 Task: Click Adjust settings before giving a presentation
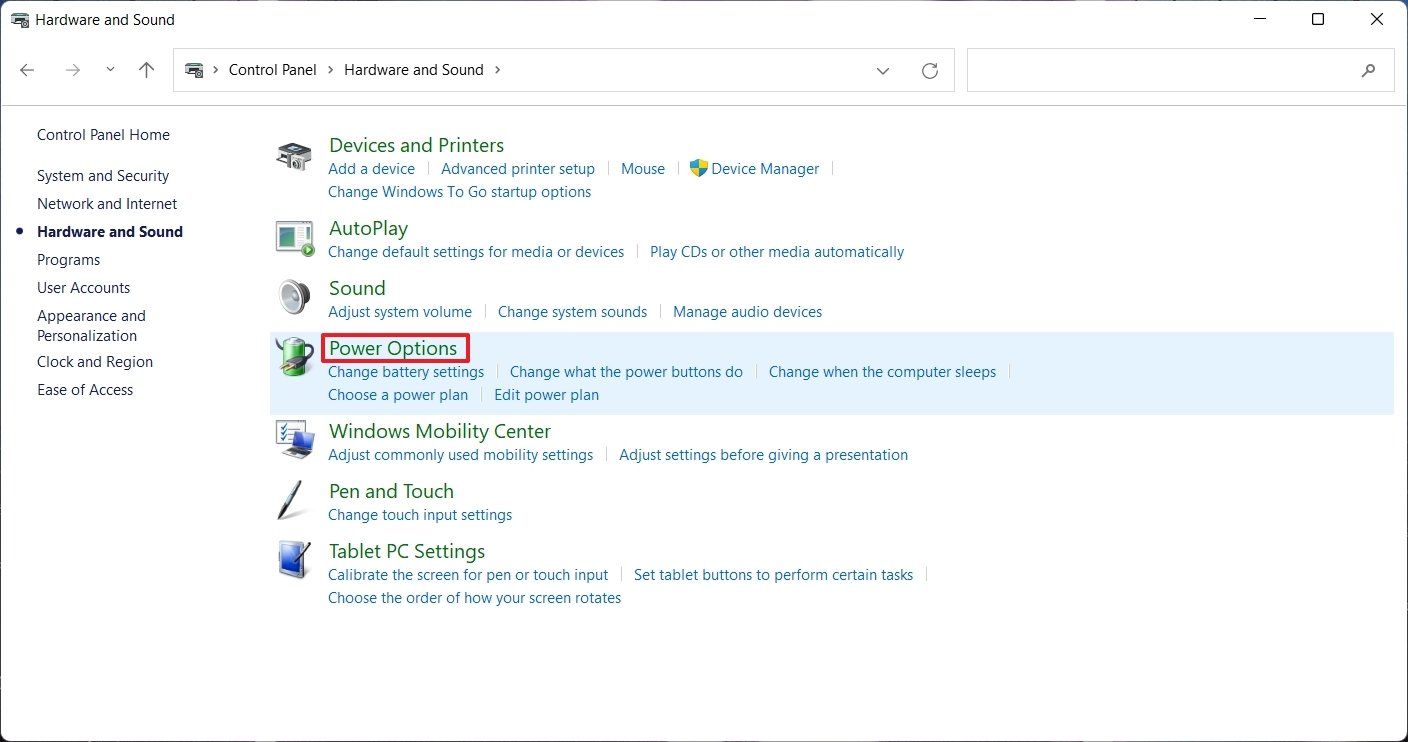(x=763, y=455)
